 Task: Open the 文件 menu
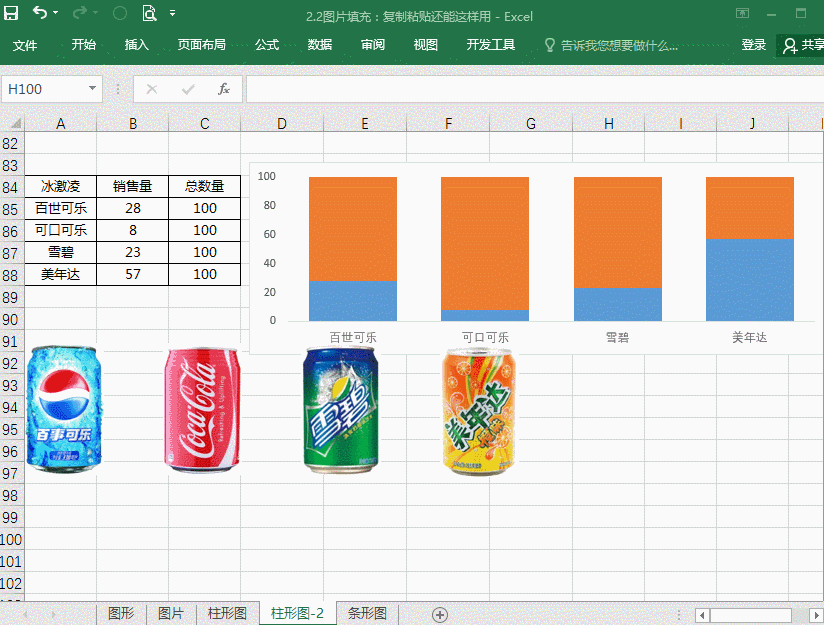point(25,45)
